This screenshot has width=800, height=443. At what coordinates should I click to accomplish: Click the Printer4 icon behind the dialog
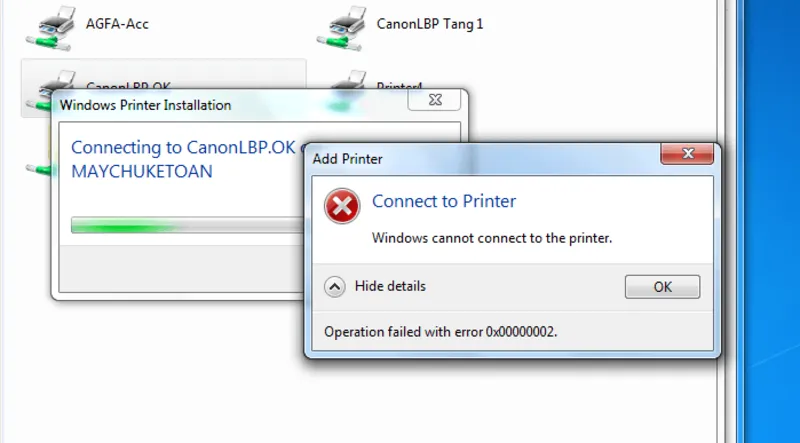click(348, 80)
